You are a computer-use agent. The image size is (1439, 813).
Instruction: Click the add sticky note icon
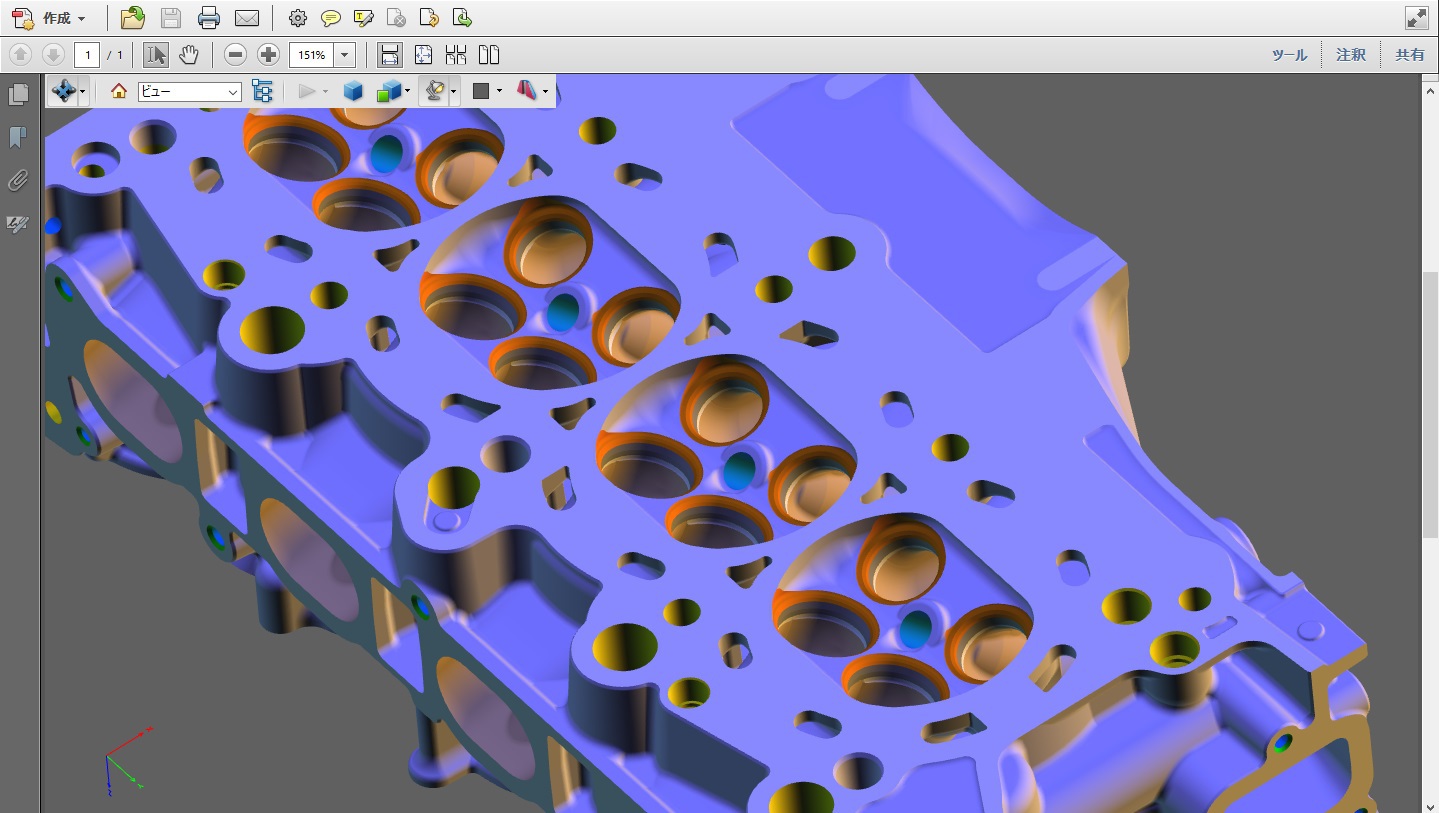tap(331, 18)
